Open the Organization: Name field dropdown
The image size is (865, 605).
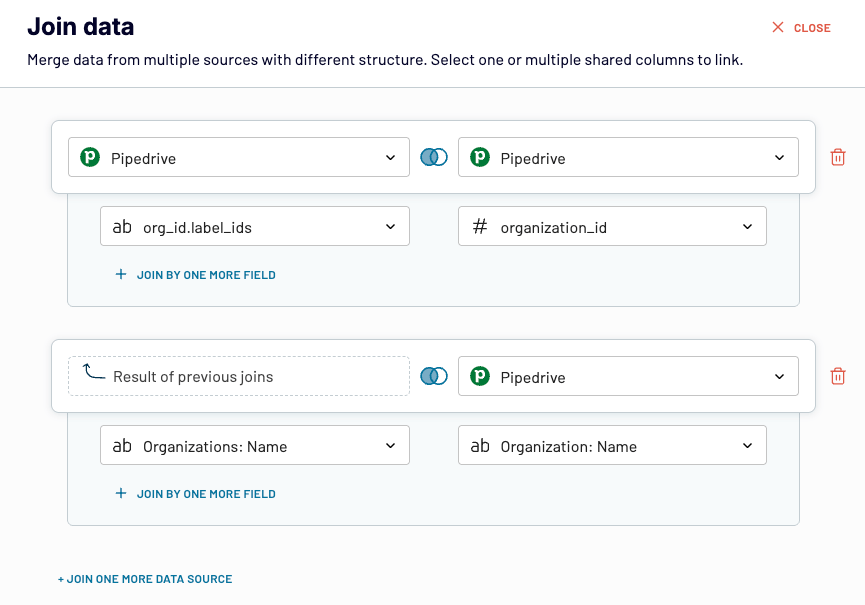tap(612, 445)
